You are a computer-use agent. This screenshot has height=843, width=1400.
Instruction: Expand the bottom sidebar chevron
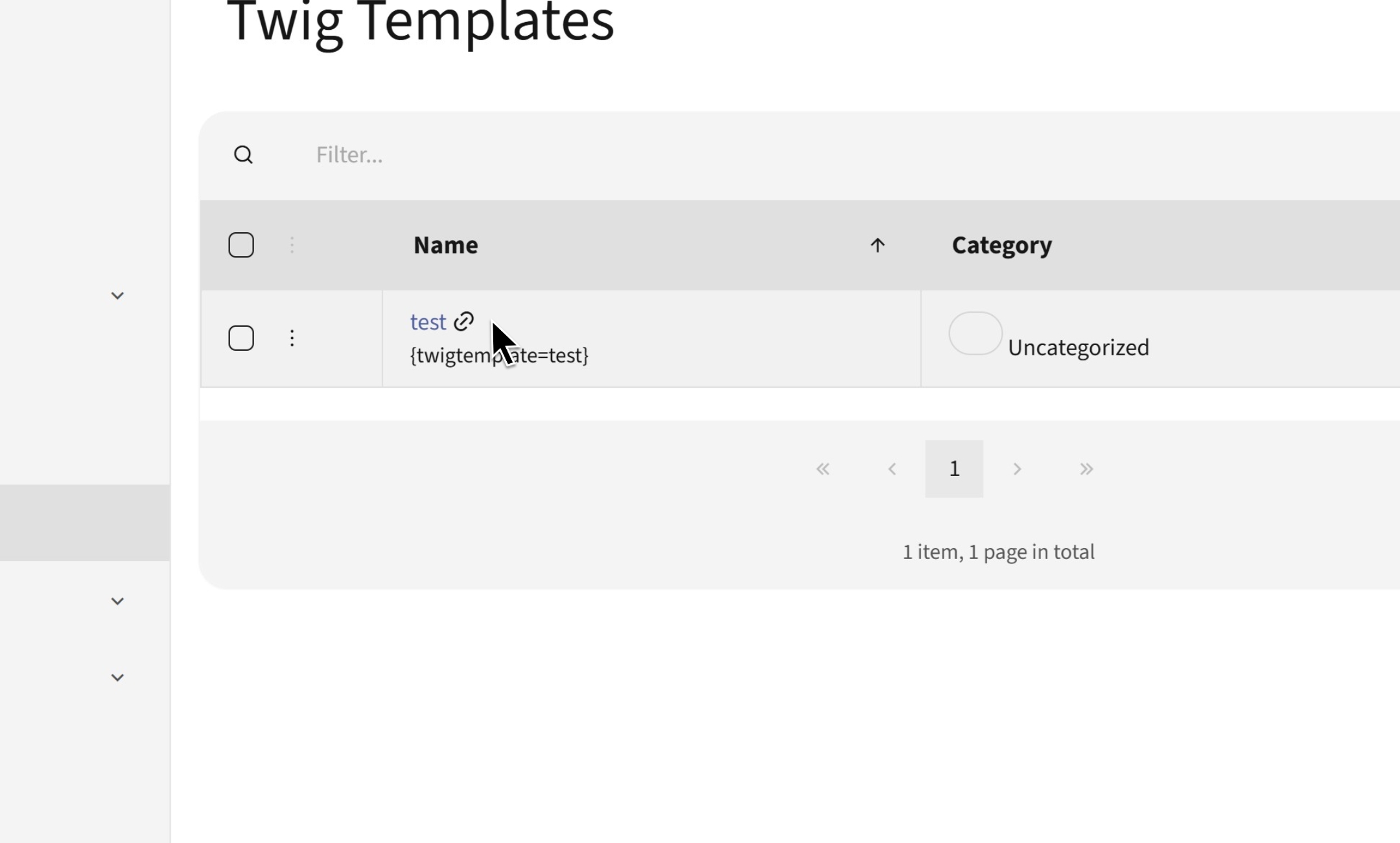click(x=117, y=678)
